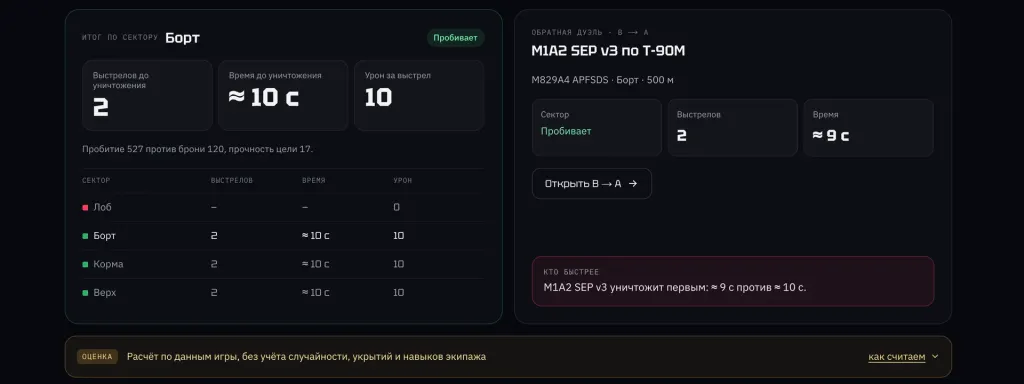Click the «≈ 10 с» time in Корма row
The image size is (1024, 384).
click(x=315, y=264)
